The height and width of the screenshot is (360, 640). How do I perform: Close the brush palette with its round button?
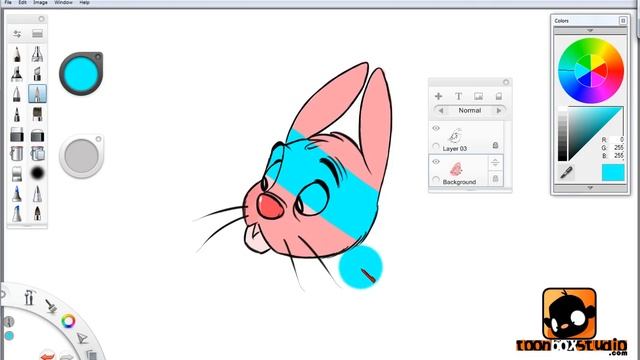pos(41,19)
